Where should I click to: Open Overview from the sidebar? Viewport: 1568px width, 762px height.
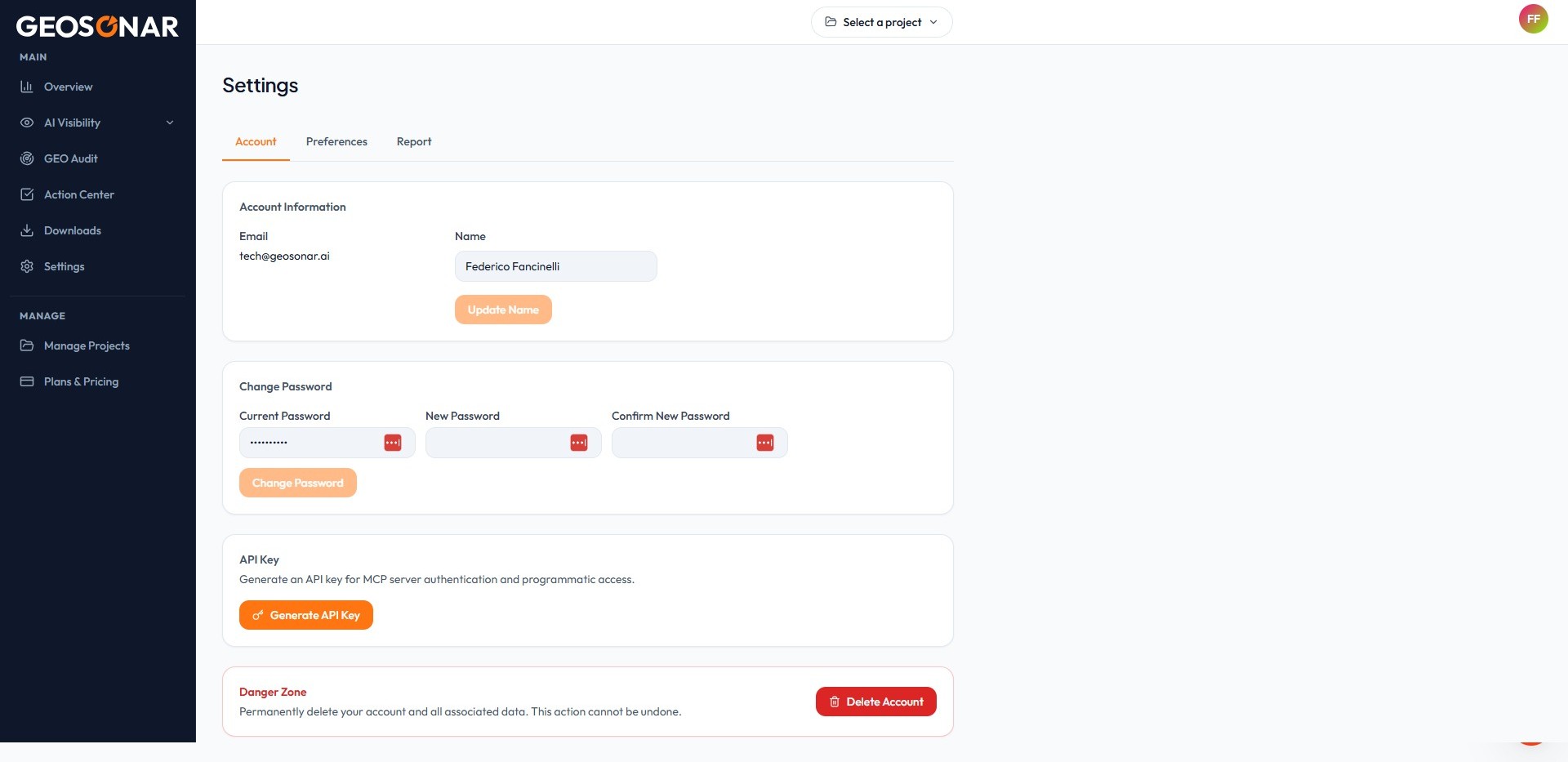[98, 87]
